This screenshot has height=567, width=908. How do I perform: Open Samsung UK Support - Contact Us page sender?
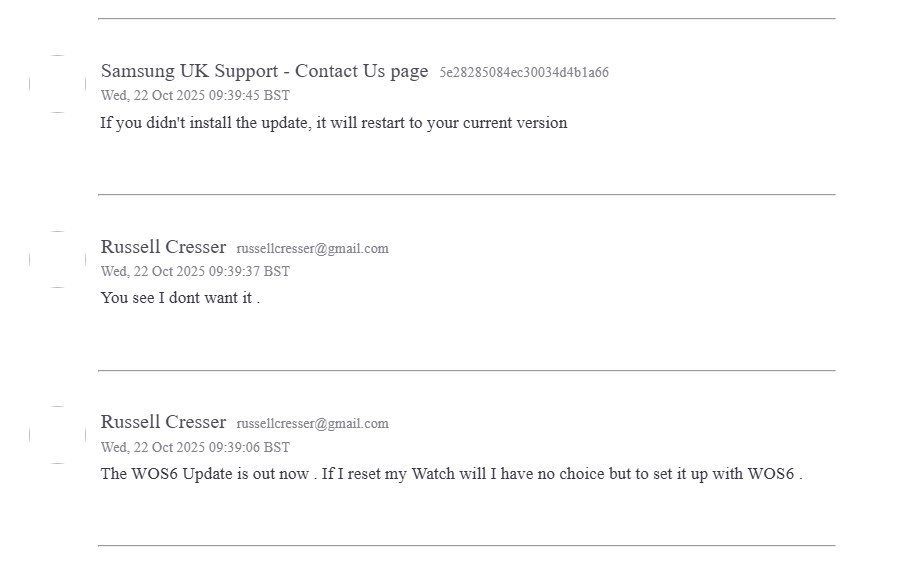pyautogui.click(x=264, y=71)
